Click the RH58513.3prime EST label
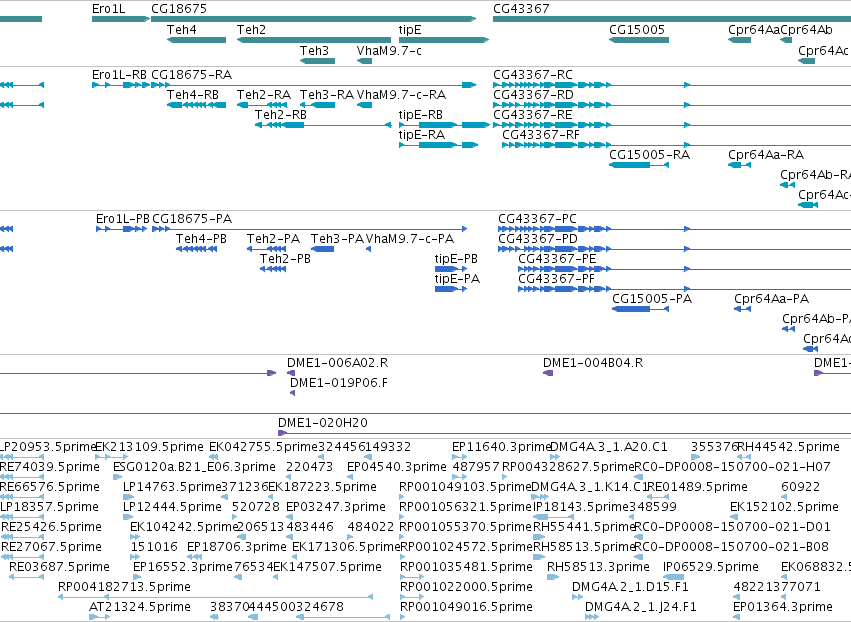 click(598, 567)
